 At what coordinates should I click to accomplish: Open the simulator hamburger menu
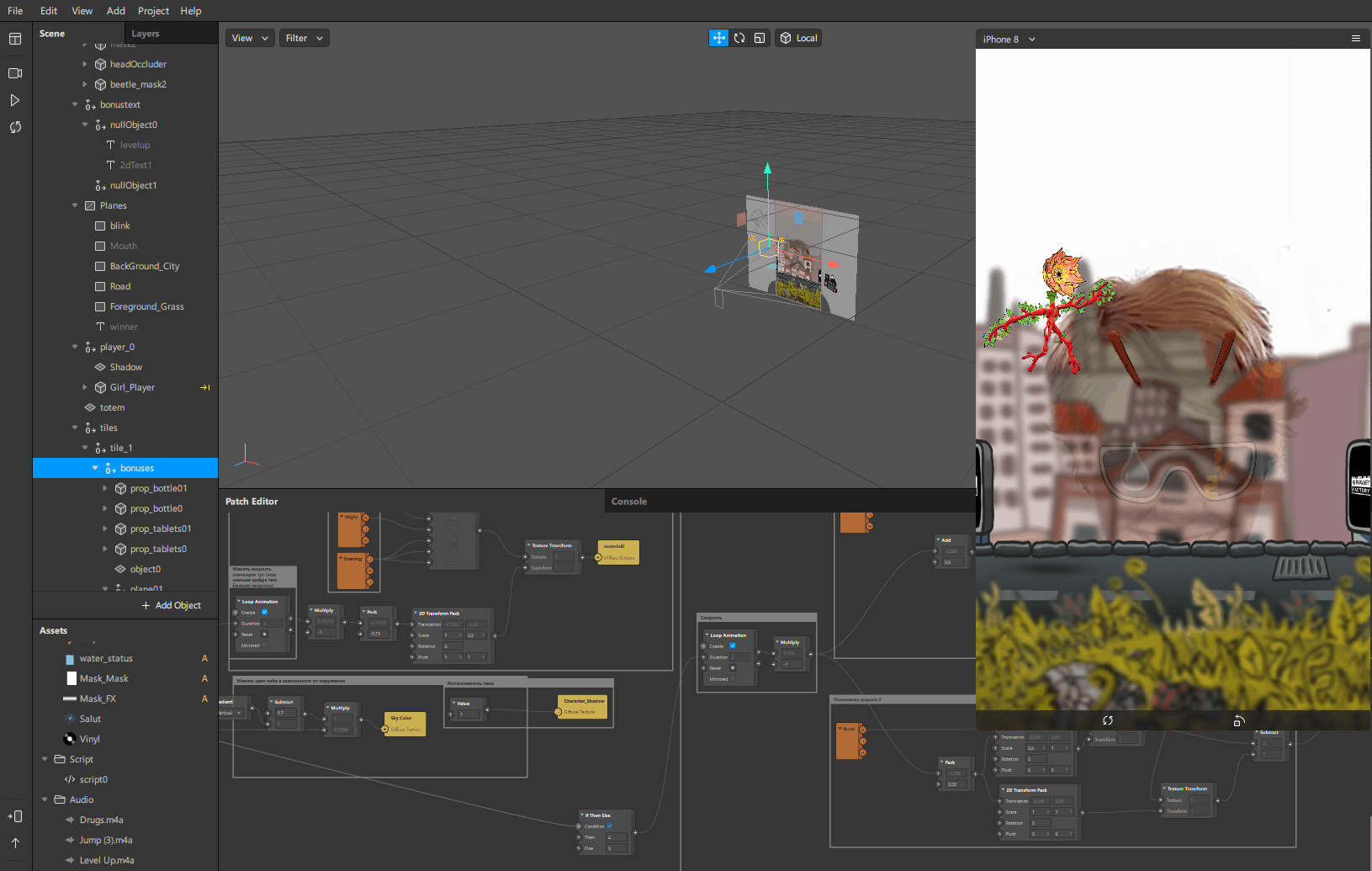[x=1356, y=39]
